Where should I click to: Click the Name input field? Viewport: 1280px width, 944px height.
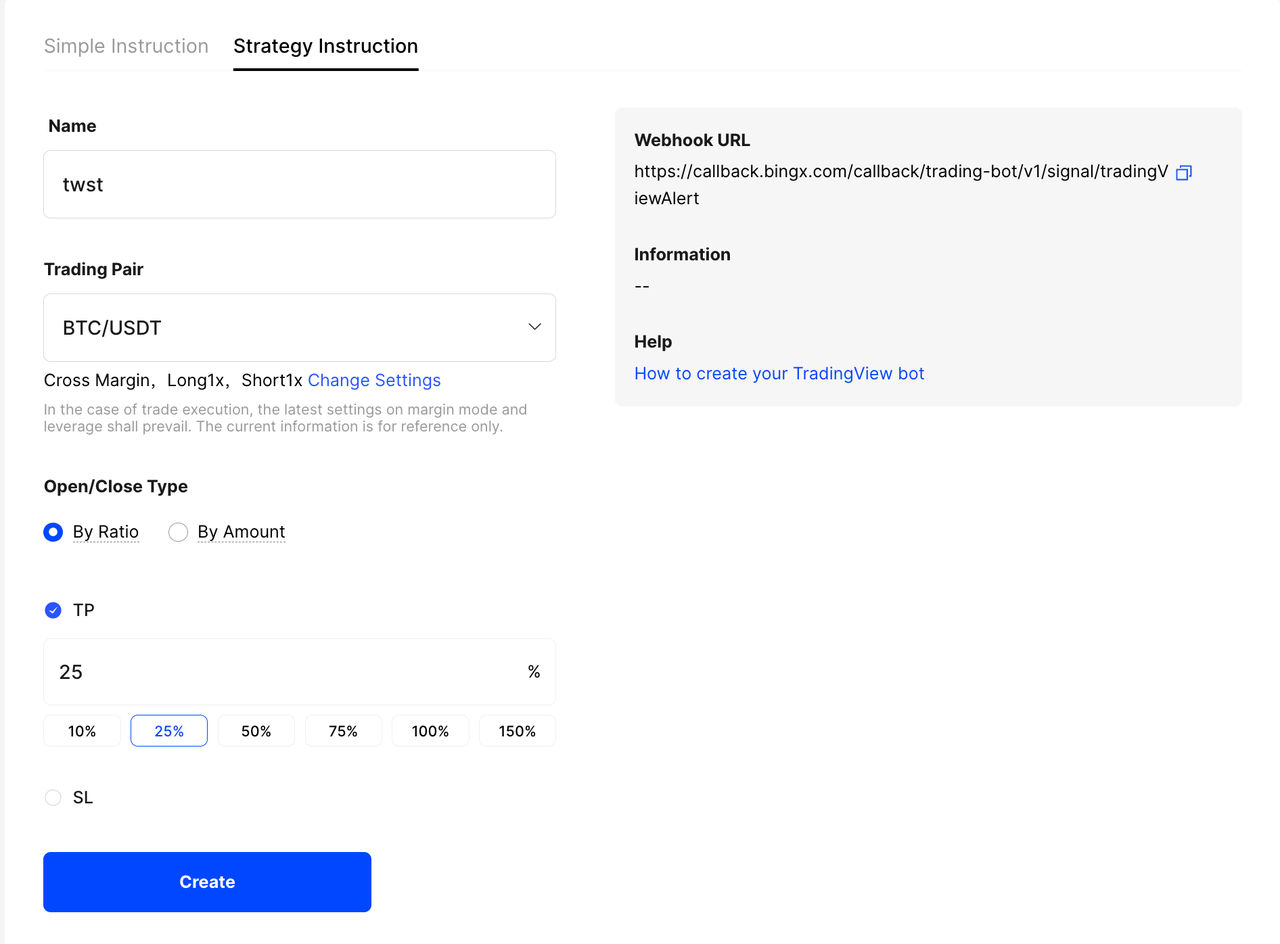(x=299, y=184)
